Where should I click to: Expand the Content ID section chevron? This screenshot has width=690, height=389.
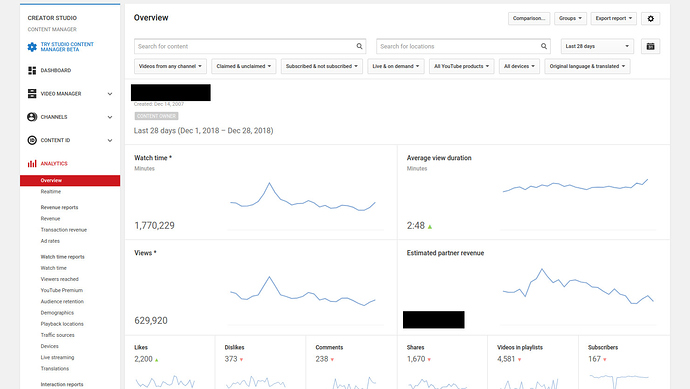(x=110, y=140)
